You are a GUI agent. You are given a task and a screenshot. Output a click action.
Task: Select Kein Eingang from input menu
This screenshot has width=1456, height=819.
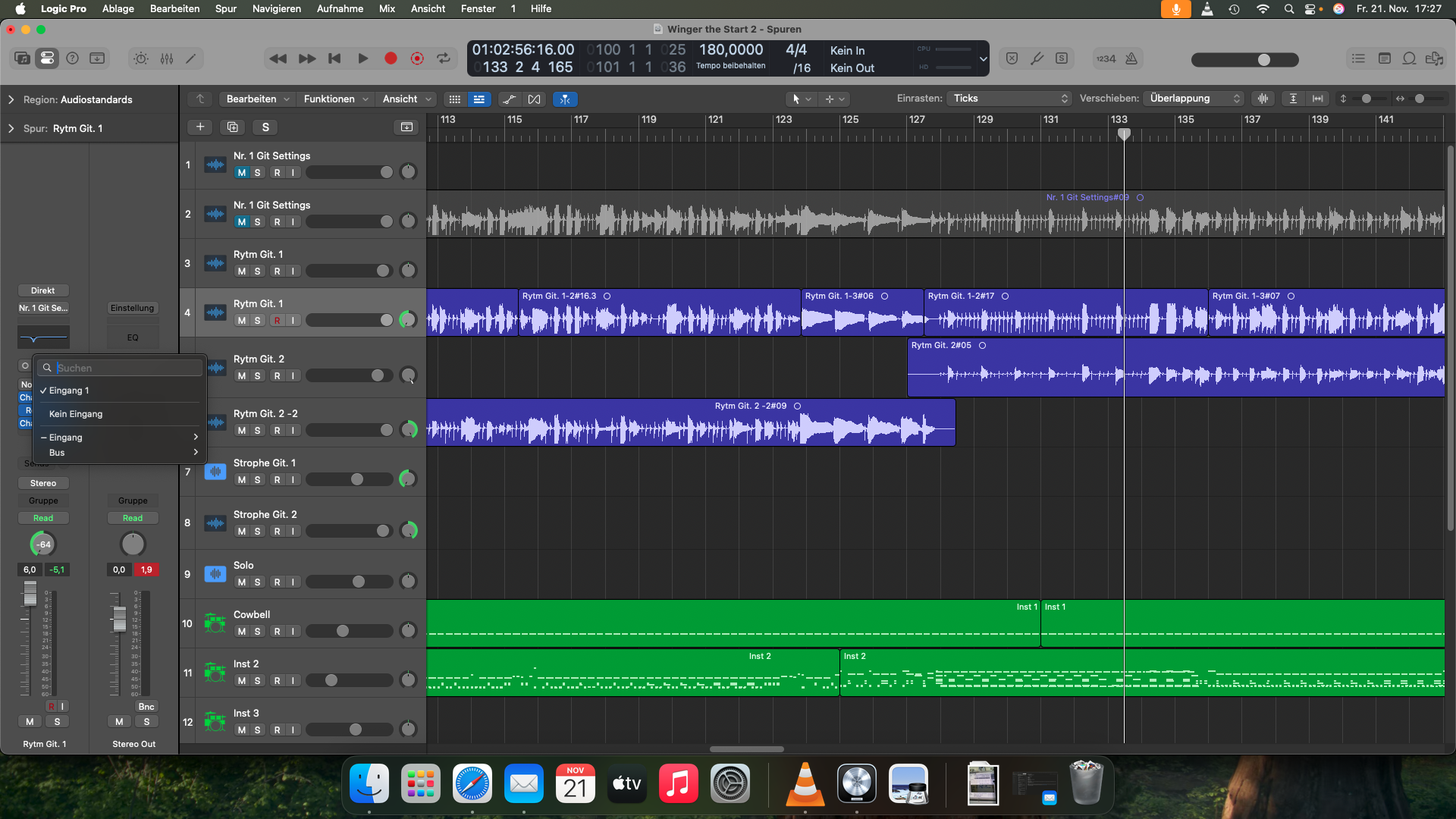76,414
